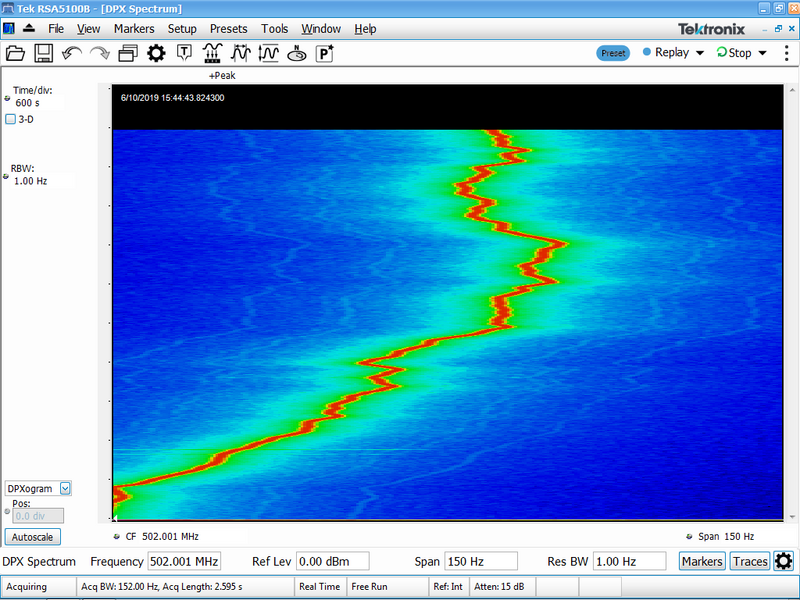The height and width of the screenshot is (600, 800).
Task: Click the Save floppy disk icon
Action: 43,53
